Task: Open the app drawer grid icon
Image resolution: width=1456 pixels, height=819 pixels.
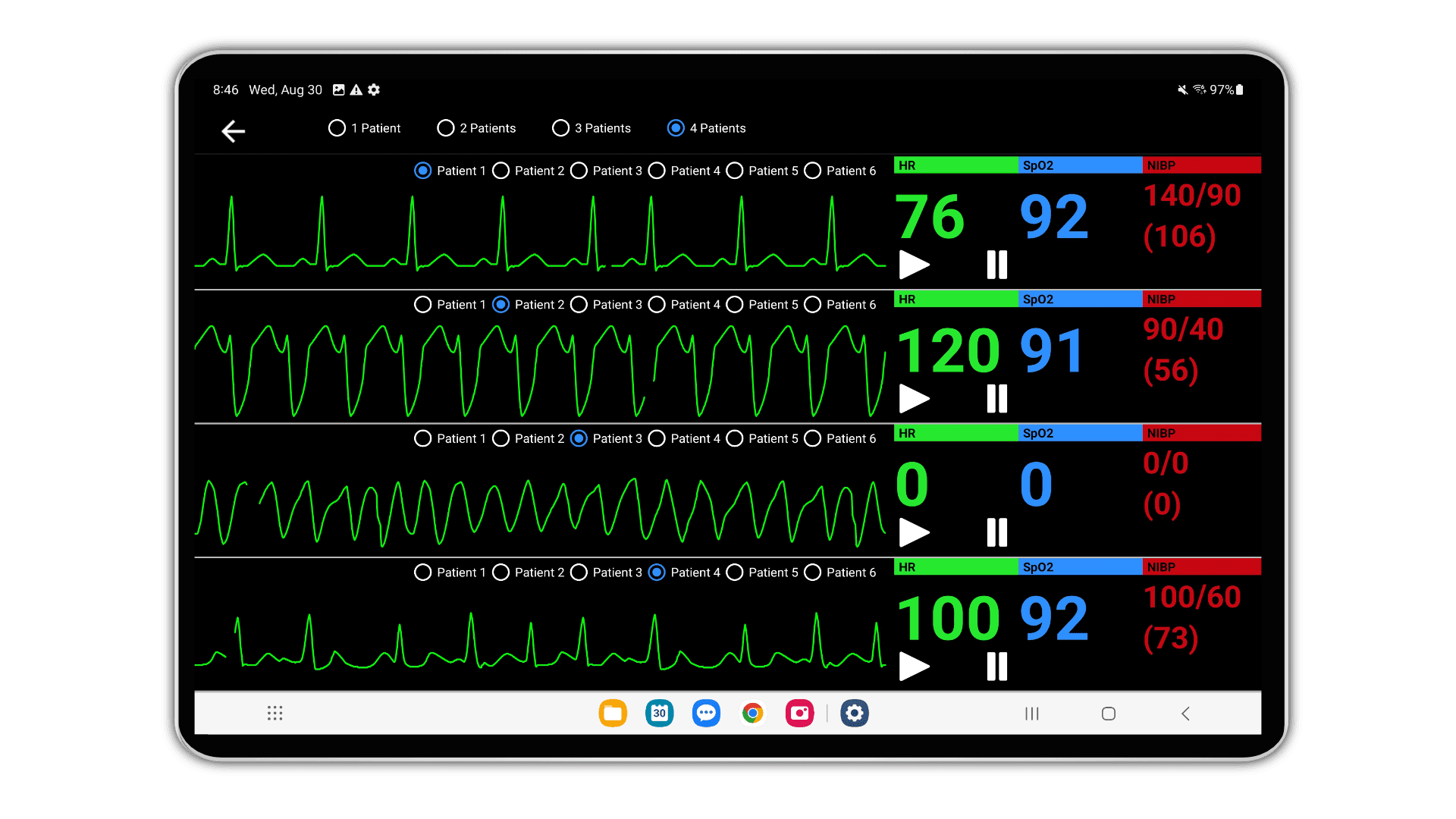Action: pyautogui.click(x=275, y=713)
